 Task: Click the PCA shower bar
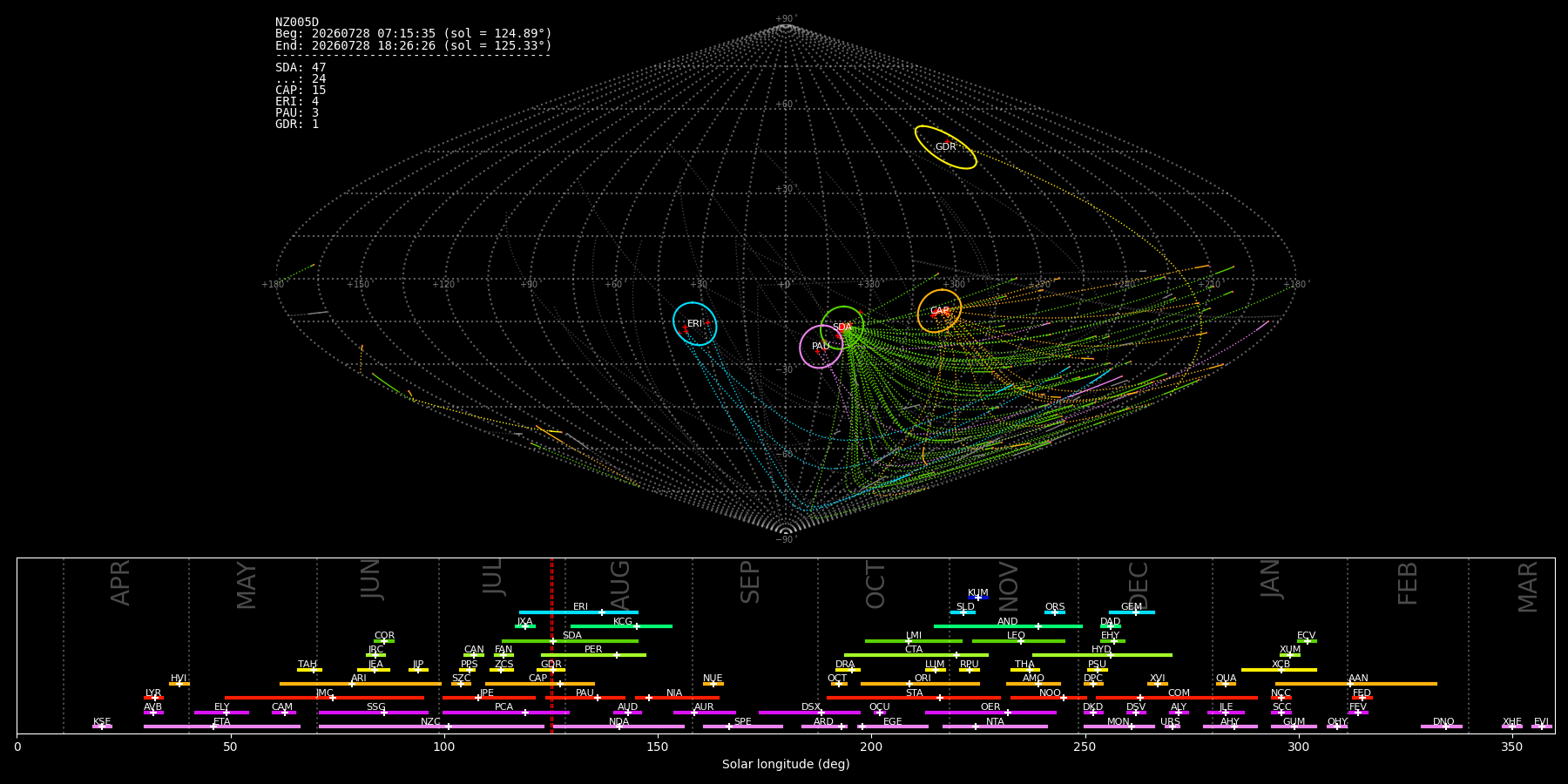(x=505, y=713)
